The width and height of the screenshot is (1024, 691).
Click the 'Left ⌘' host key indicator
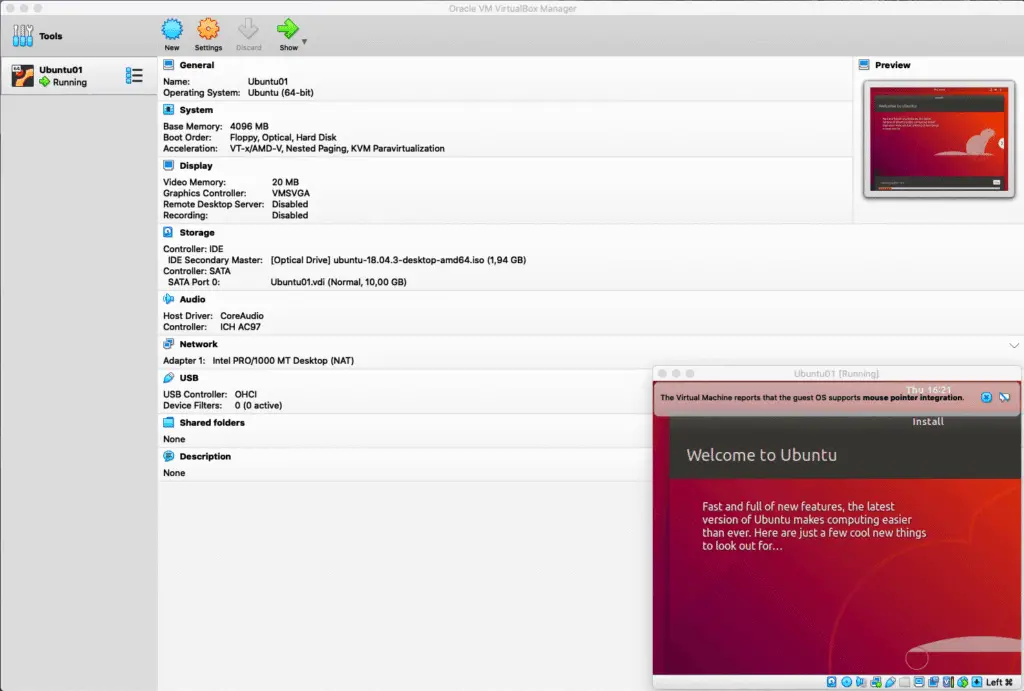click(999, 682)
